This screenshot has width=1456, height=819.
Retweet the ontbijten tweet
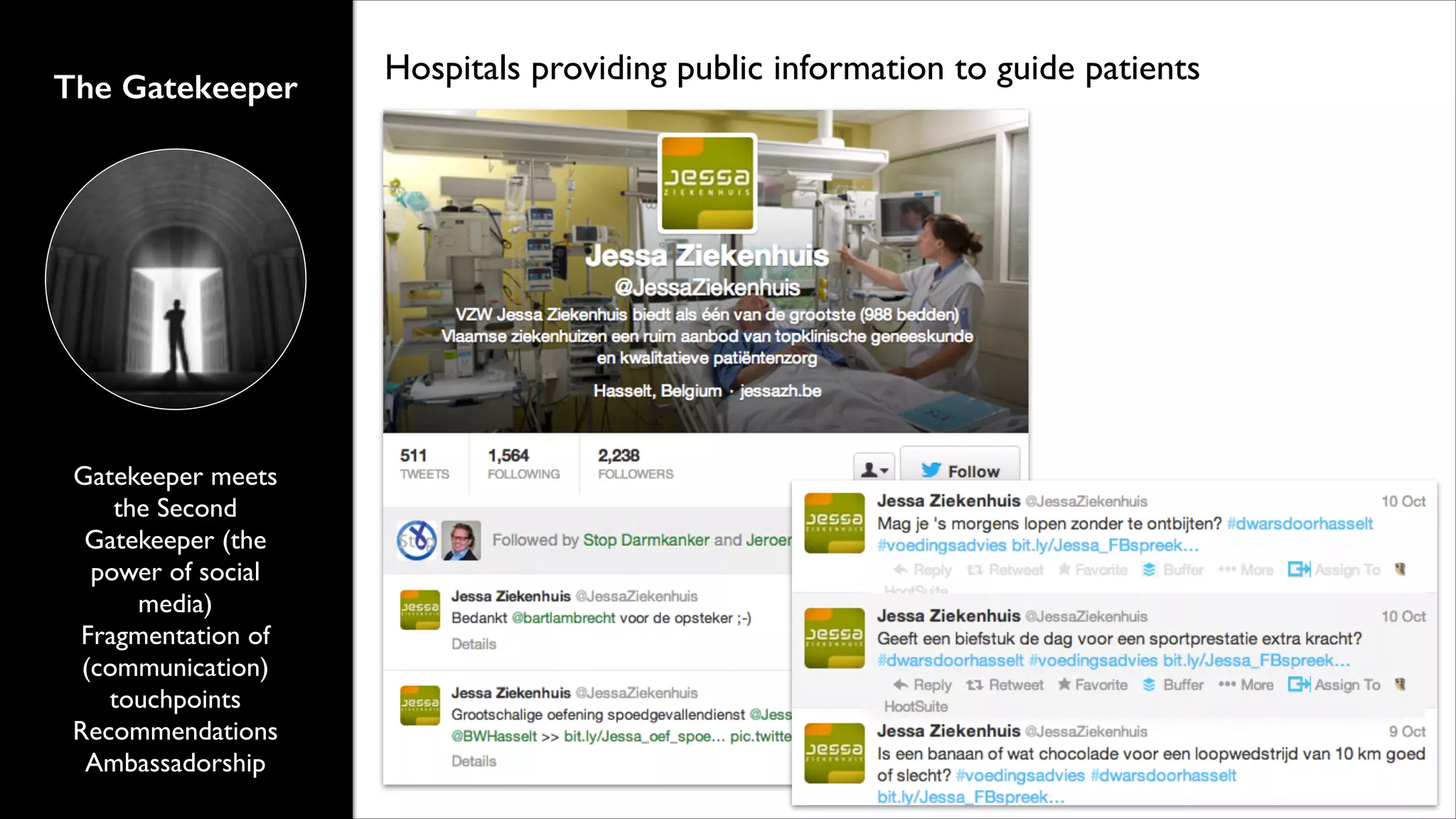1005,570
